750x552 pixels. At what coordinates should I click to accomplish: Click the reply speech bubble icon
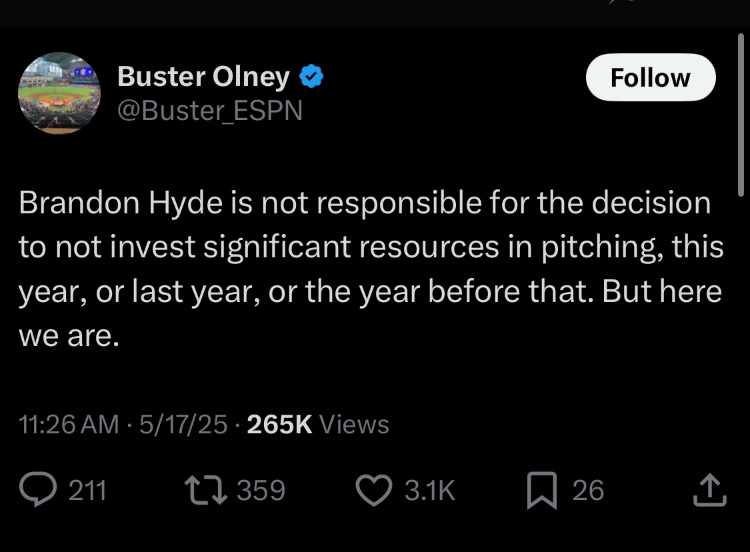(38, 489)
